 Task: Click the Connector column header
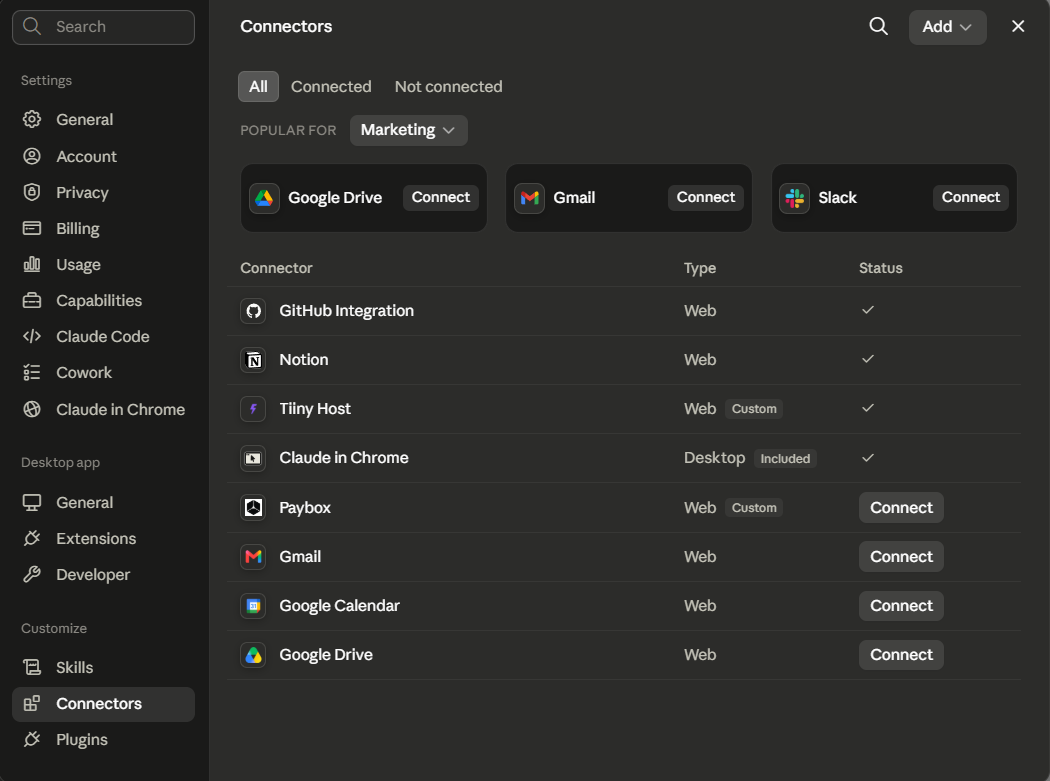pyautogui.click(x=276, y=268)
